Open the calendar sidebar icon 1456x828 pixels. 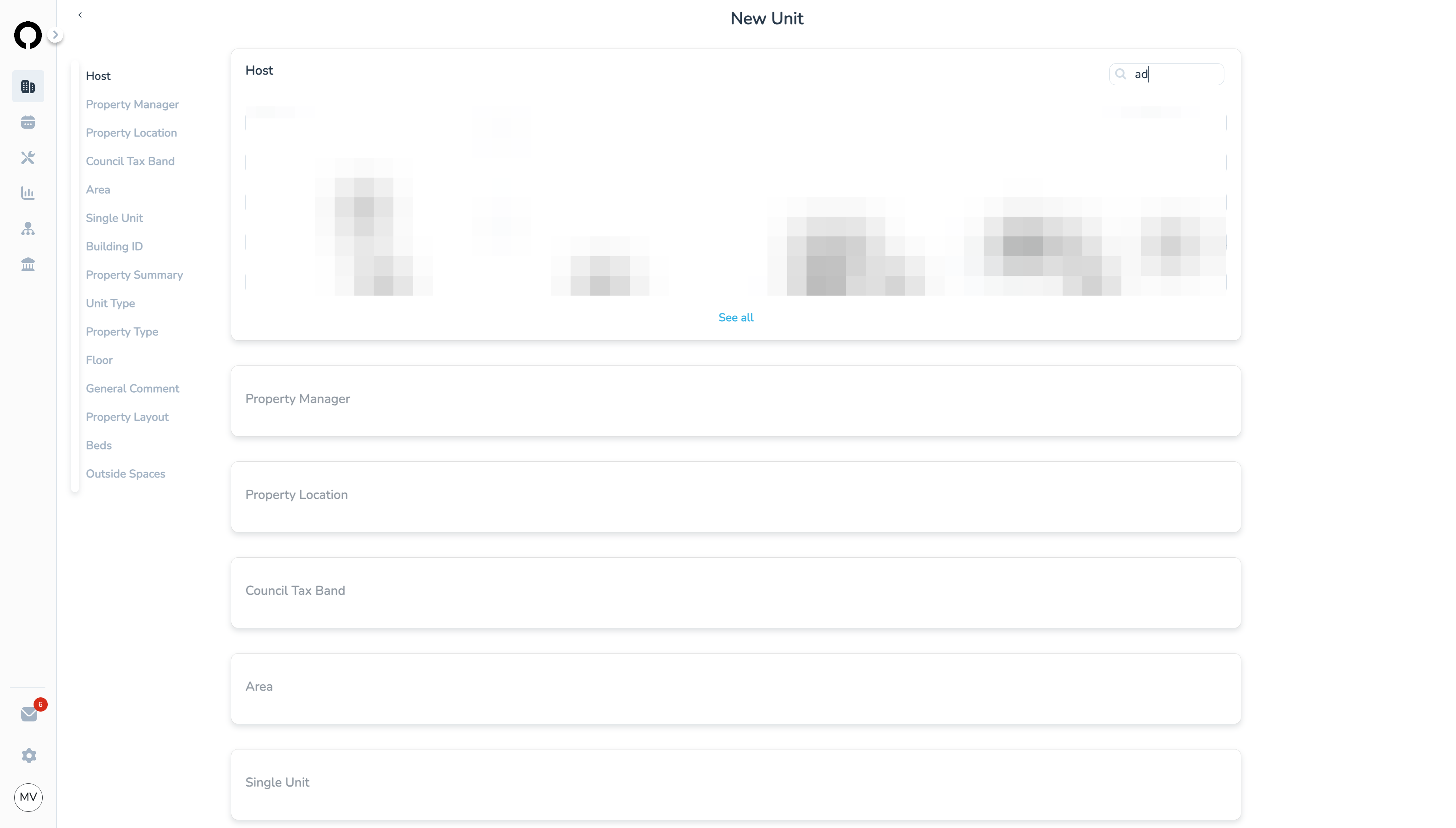point(28,122)
